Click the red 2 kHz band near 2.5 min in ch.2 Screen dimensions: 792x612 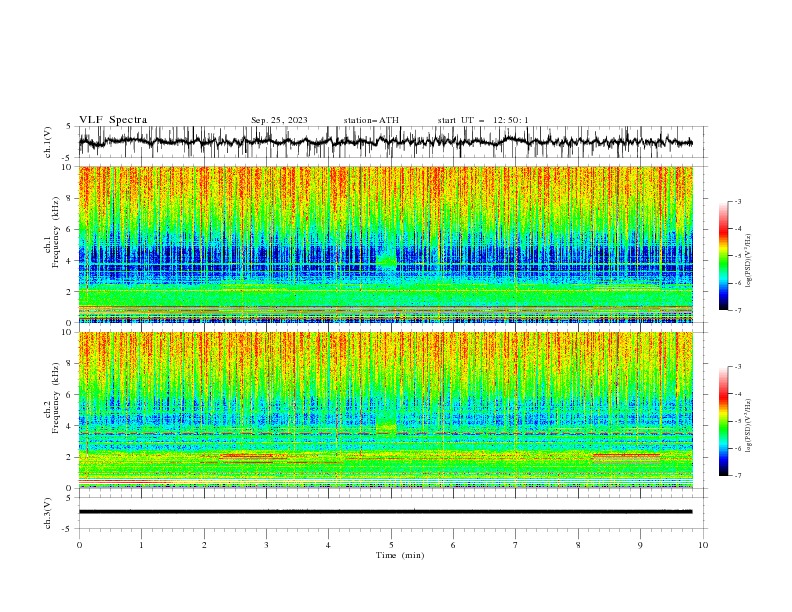pos(246,456)
